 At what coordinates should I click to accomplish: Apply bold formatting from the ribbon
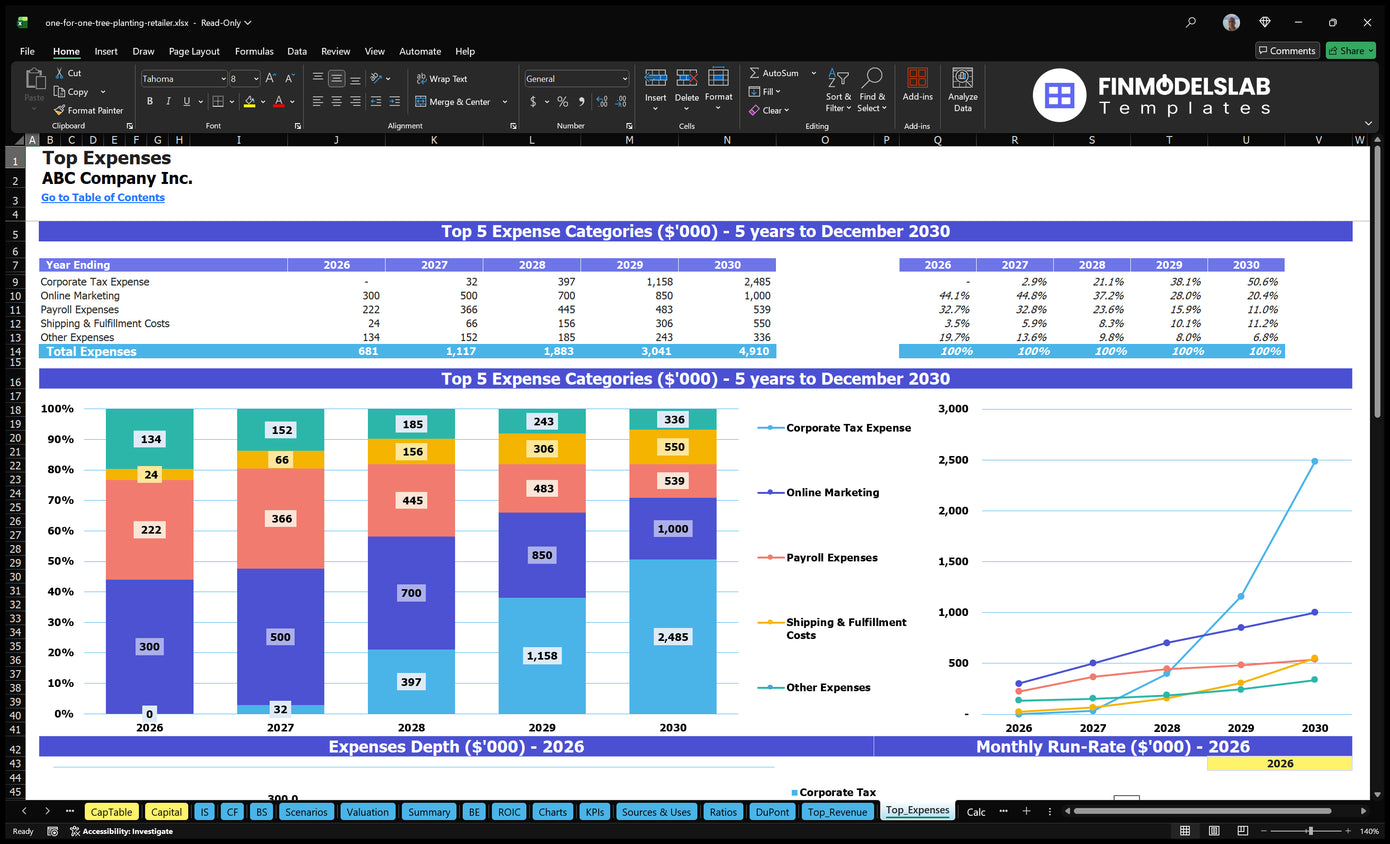[x=149, y=102]
